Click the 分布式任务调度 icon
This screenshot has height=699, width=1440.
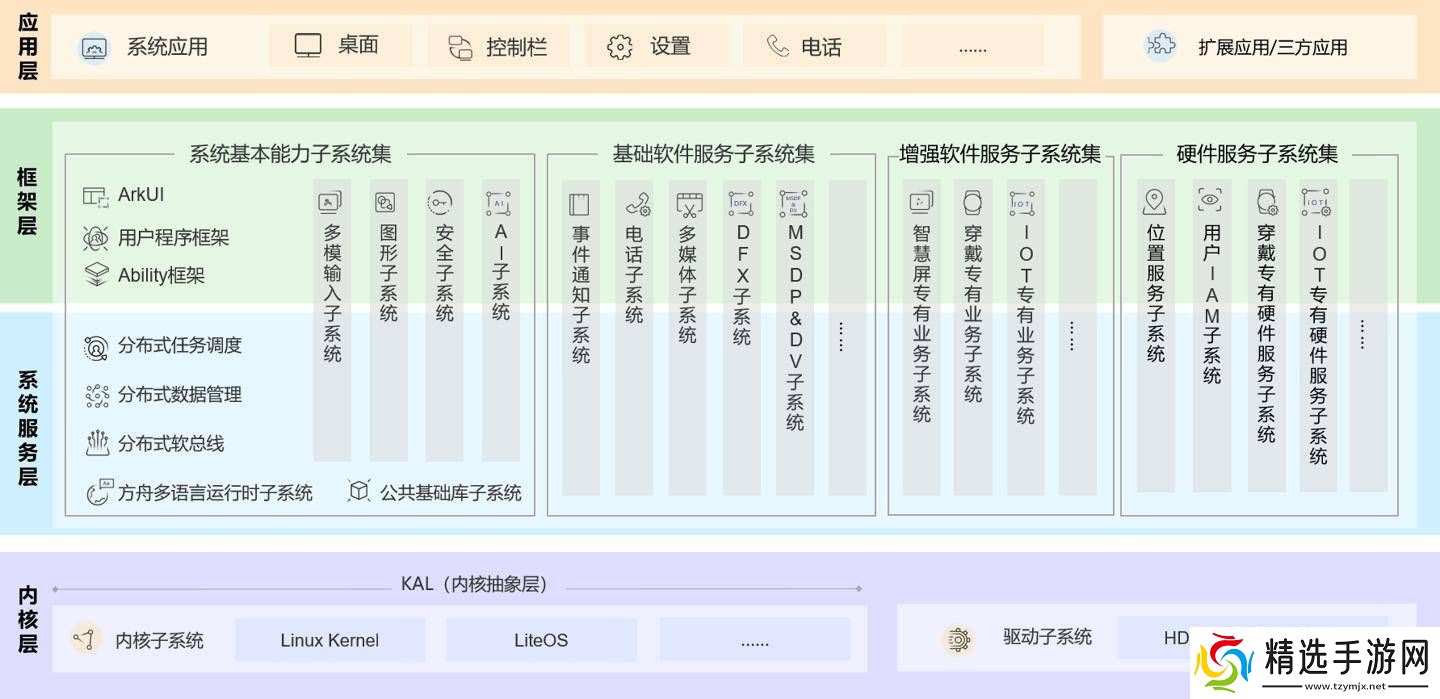pos(96,347)
